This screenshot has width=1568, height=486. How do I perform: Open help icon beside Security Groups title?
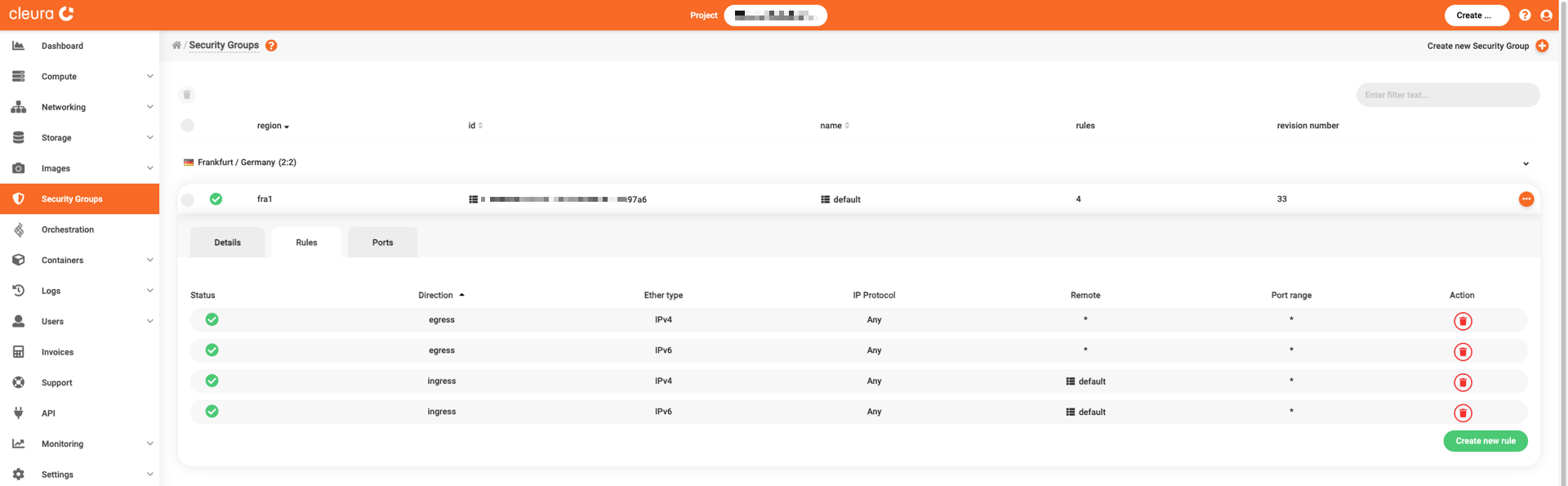pyautogui.click(x=271, y=46)
